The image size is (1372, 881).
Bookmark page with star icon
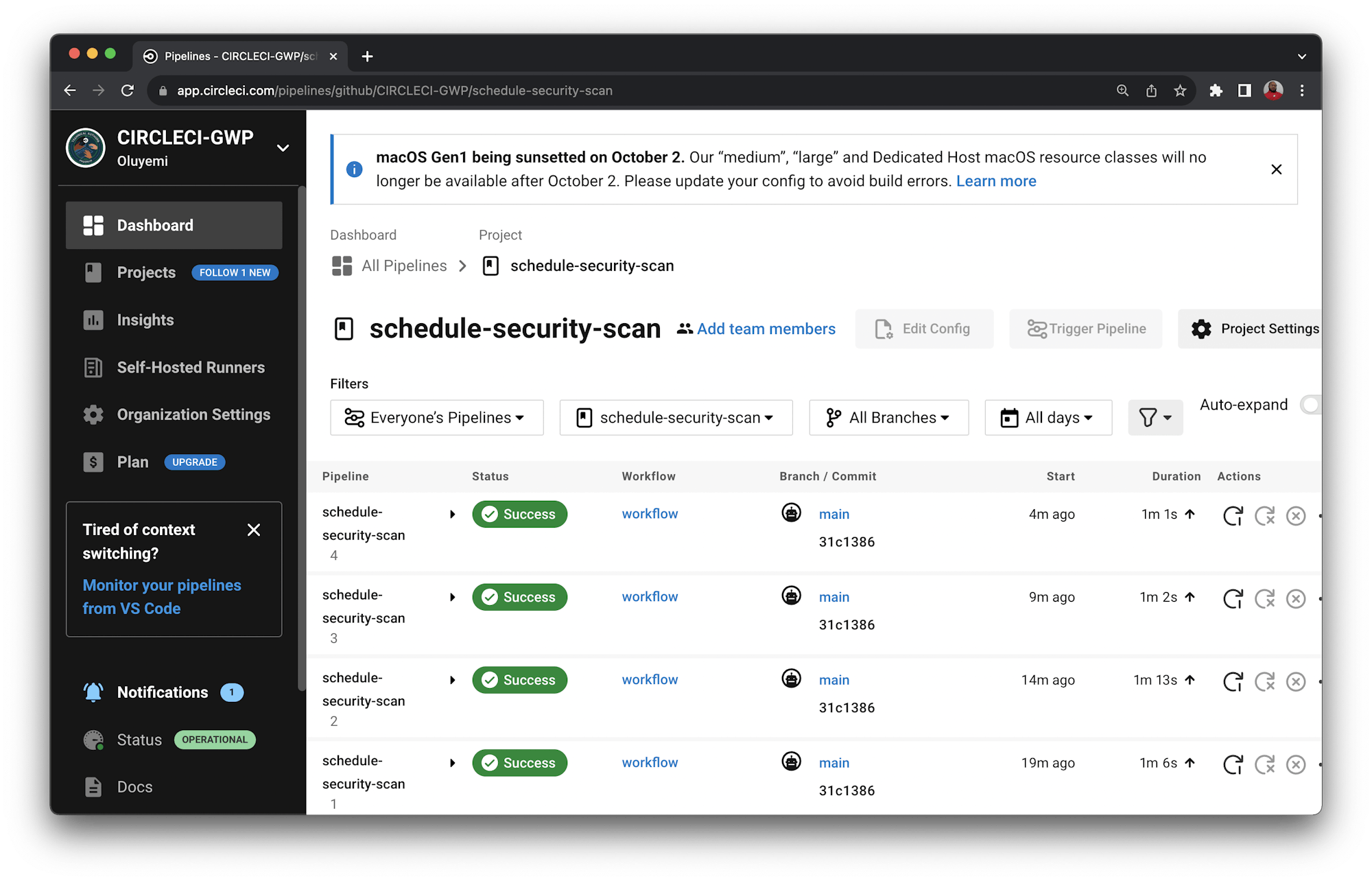[x=1180, y=91]
